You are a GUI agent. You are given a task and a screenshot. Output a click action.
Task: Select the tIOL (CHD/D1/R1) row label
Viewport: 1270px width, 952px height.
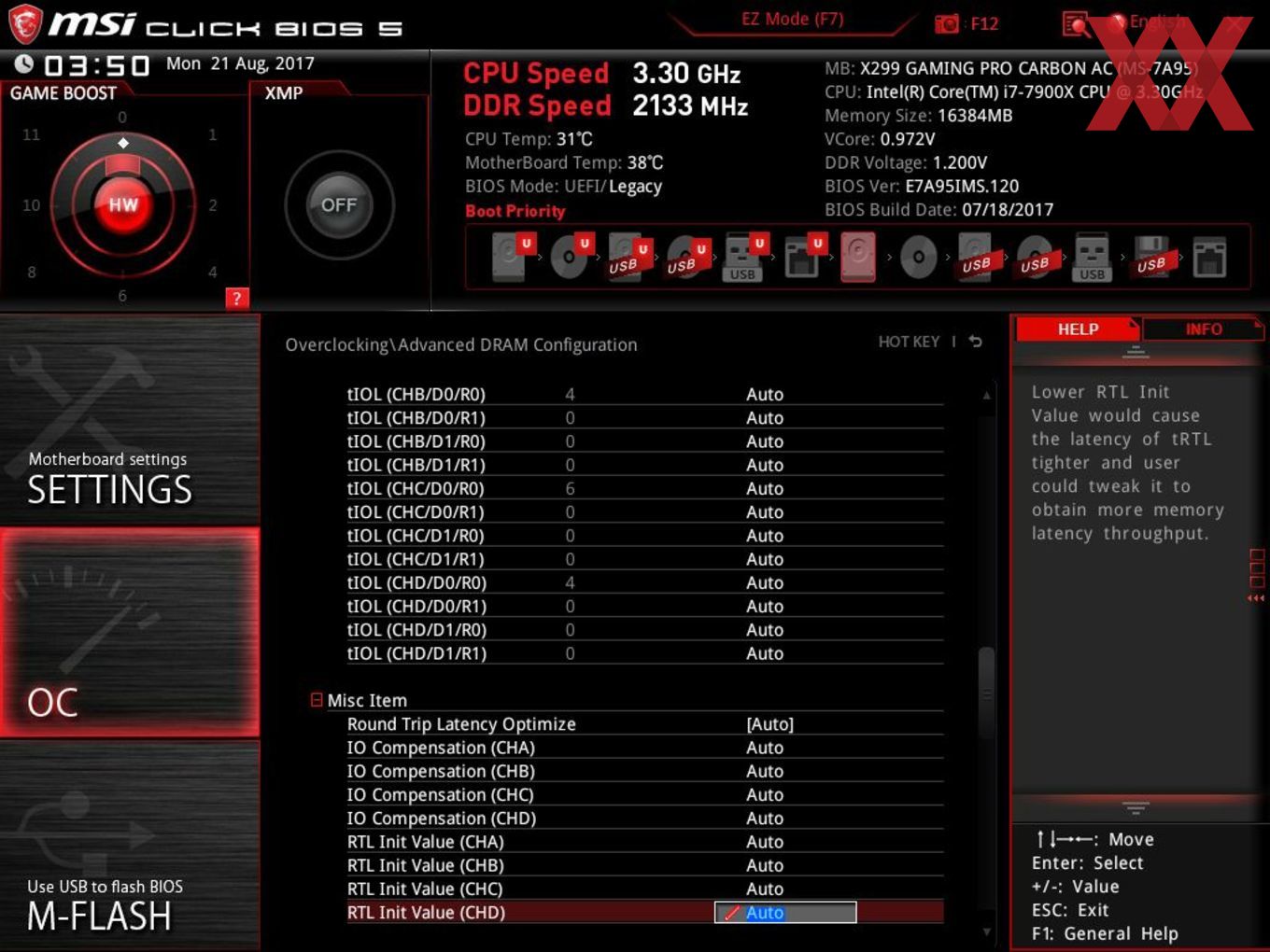point(416,653)
